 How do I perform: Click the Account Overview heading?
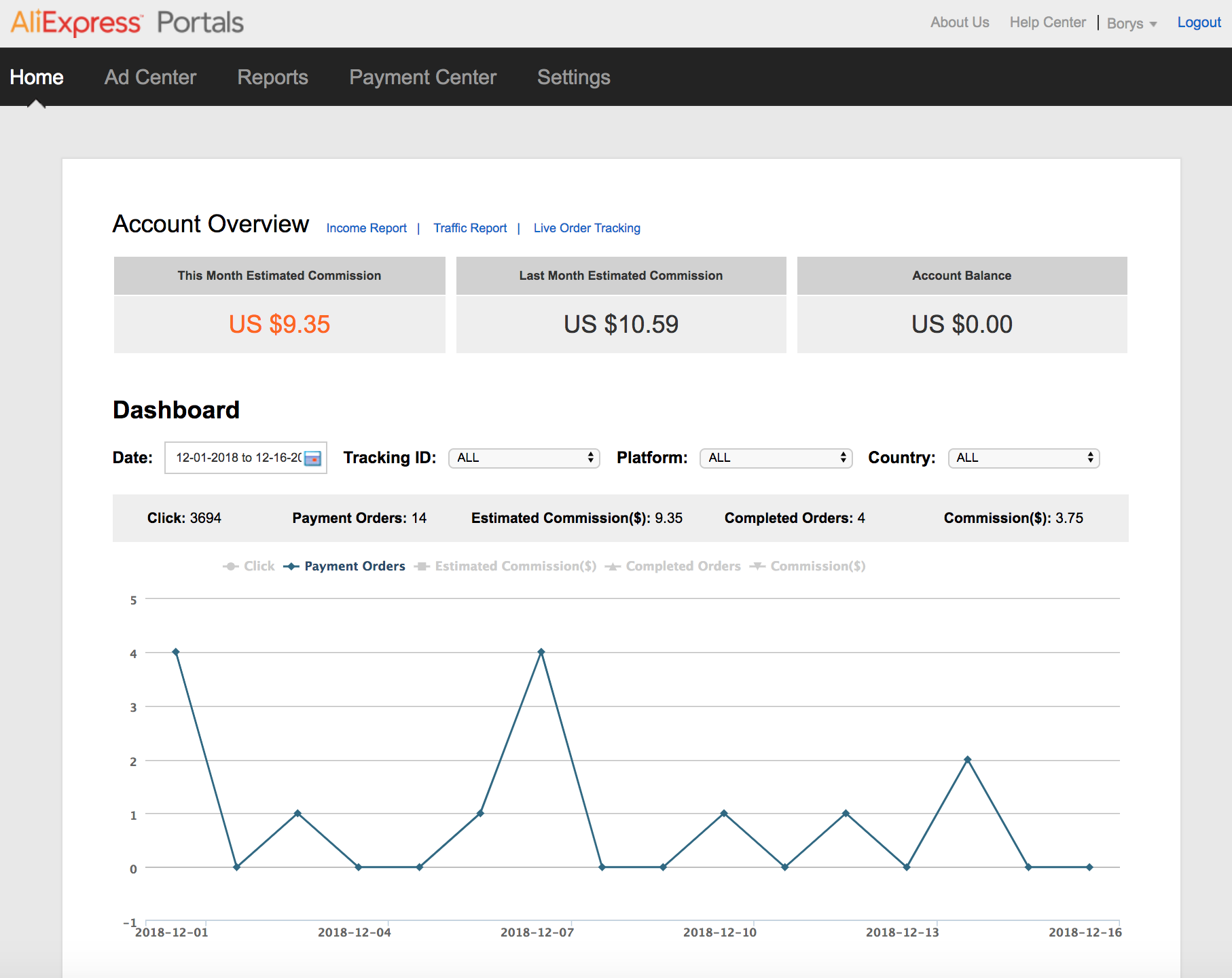click(211, 224)
